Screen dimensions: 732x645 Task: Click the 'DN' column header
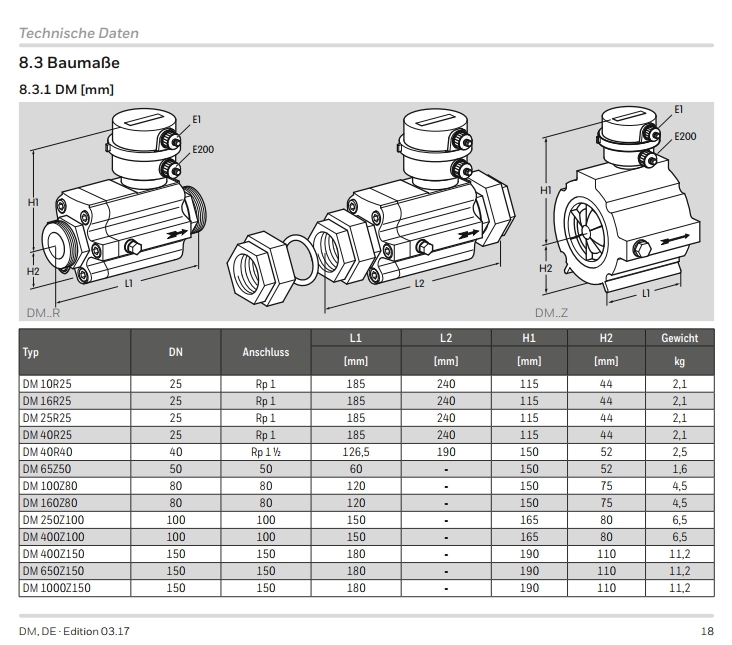176,352
